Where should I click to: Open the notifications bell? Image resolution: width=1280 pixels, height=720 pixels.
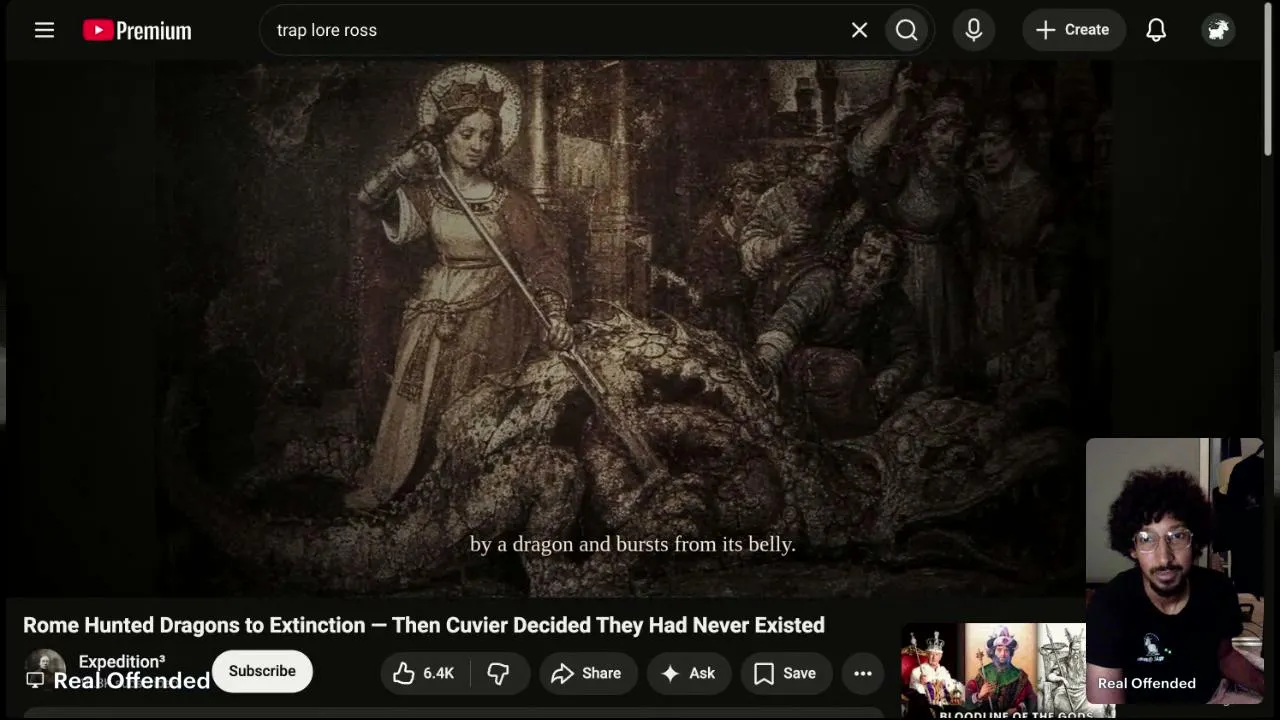1156,30
